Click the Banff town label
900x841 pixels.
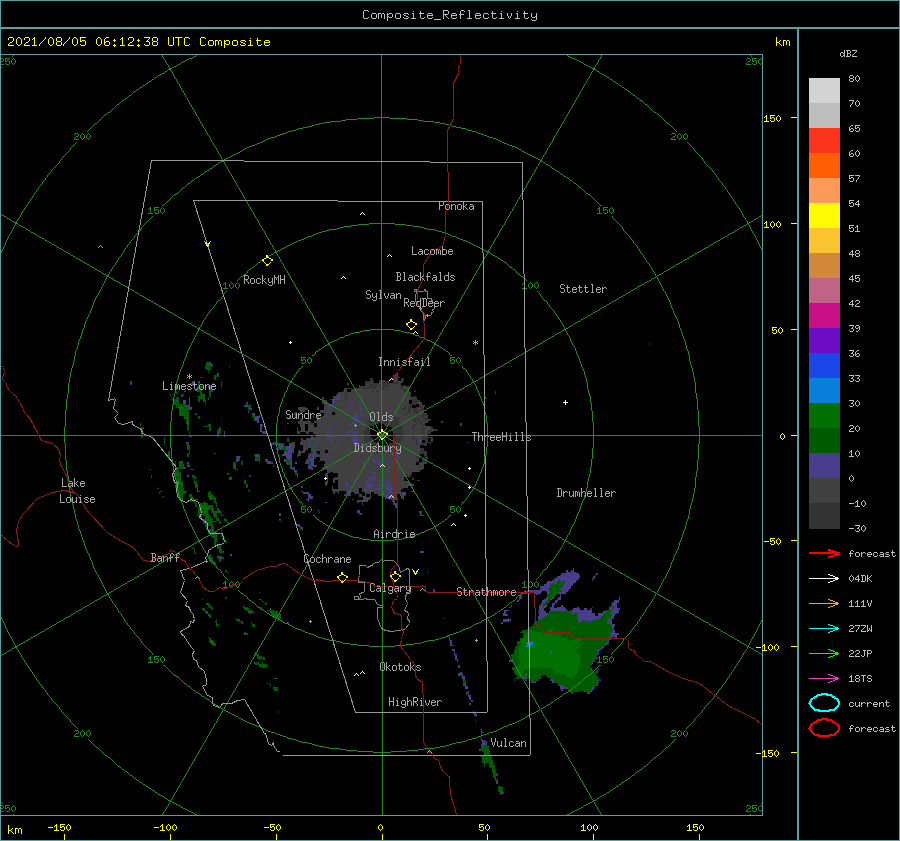pyautogui.click(x=165, y=557)
